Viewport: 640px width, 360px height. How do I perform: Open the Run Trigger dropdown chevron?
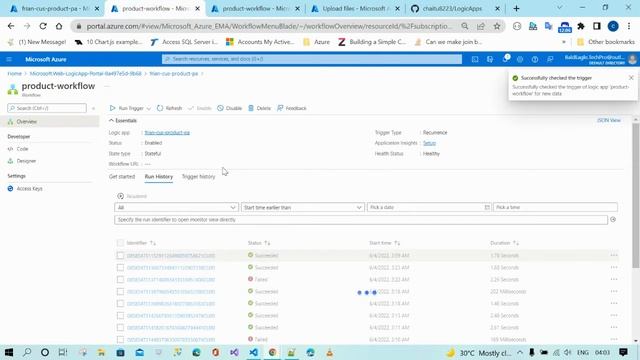(149, 108)
